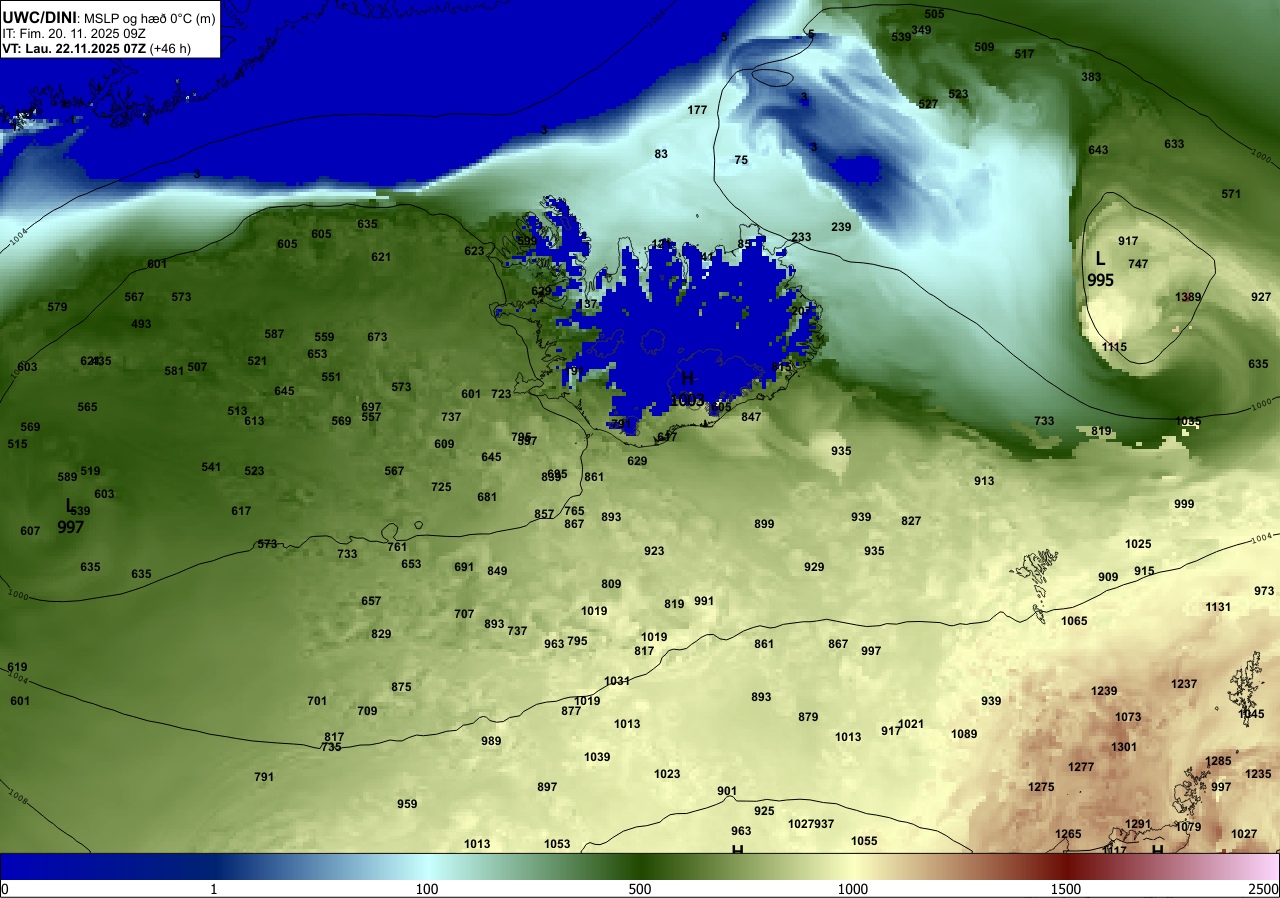Click the 791 value
The image size is (1280, 898).
pos(264,777)
